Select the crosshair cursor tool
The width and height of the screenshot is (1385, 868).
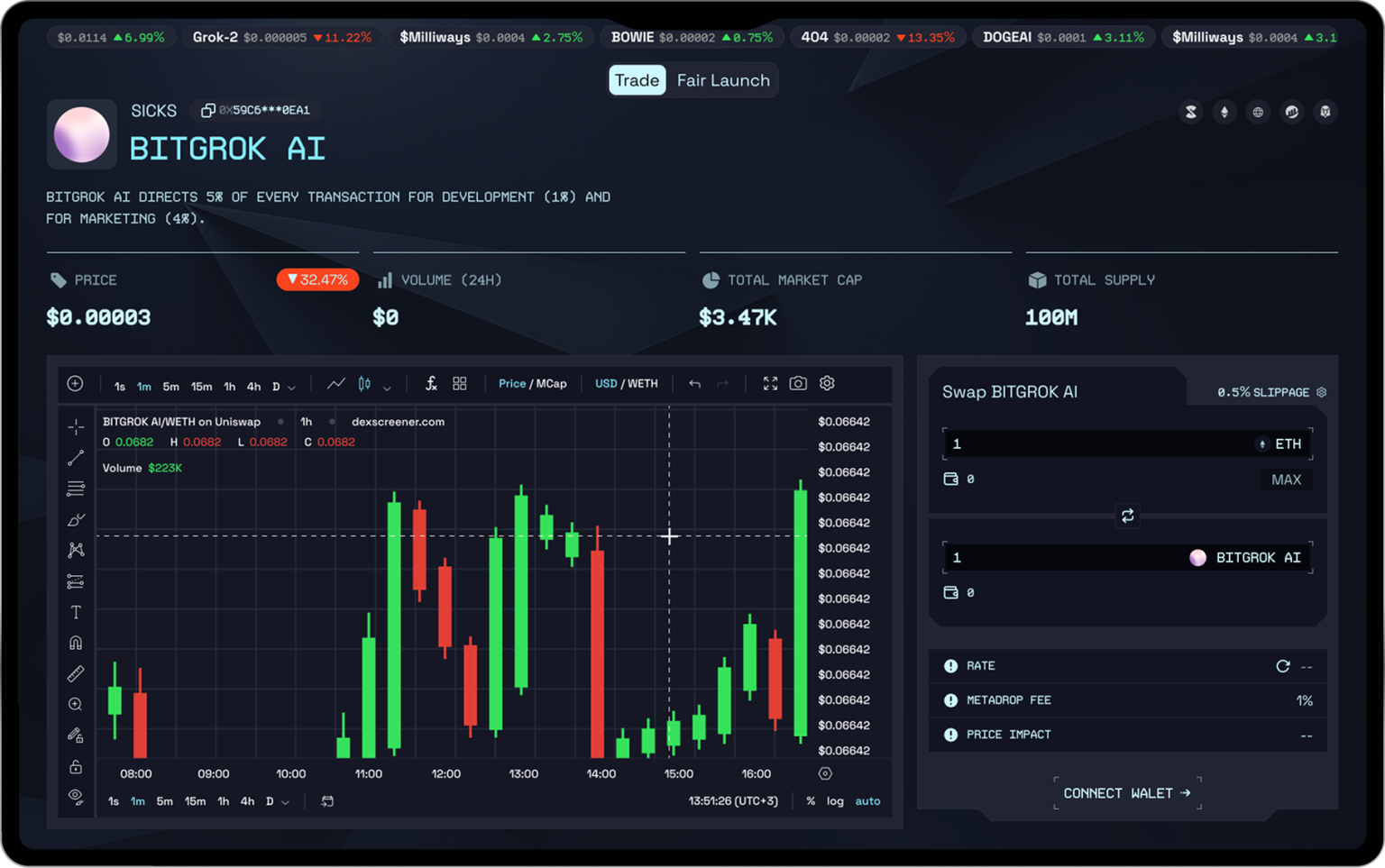(x=76, y=426)
